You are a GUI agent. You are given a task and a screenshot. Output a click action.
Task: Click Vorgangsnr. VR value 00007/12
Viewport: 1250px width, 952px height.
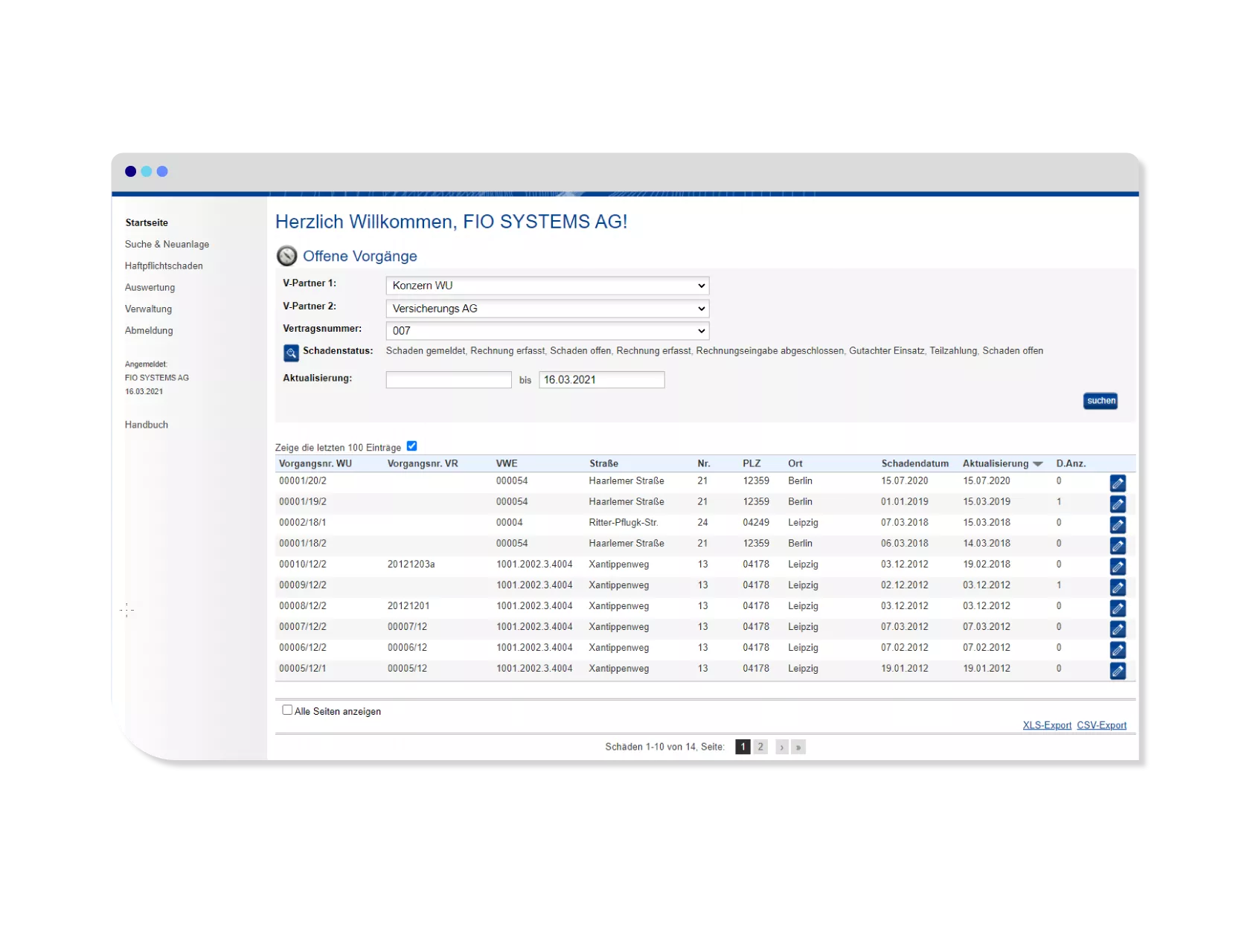[x=407, y=627]
